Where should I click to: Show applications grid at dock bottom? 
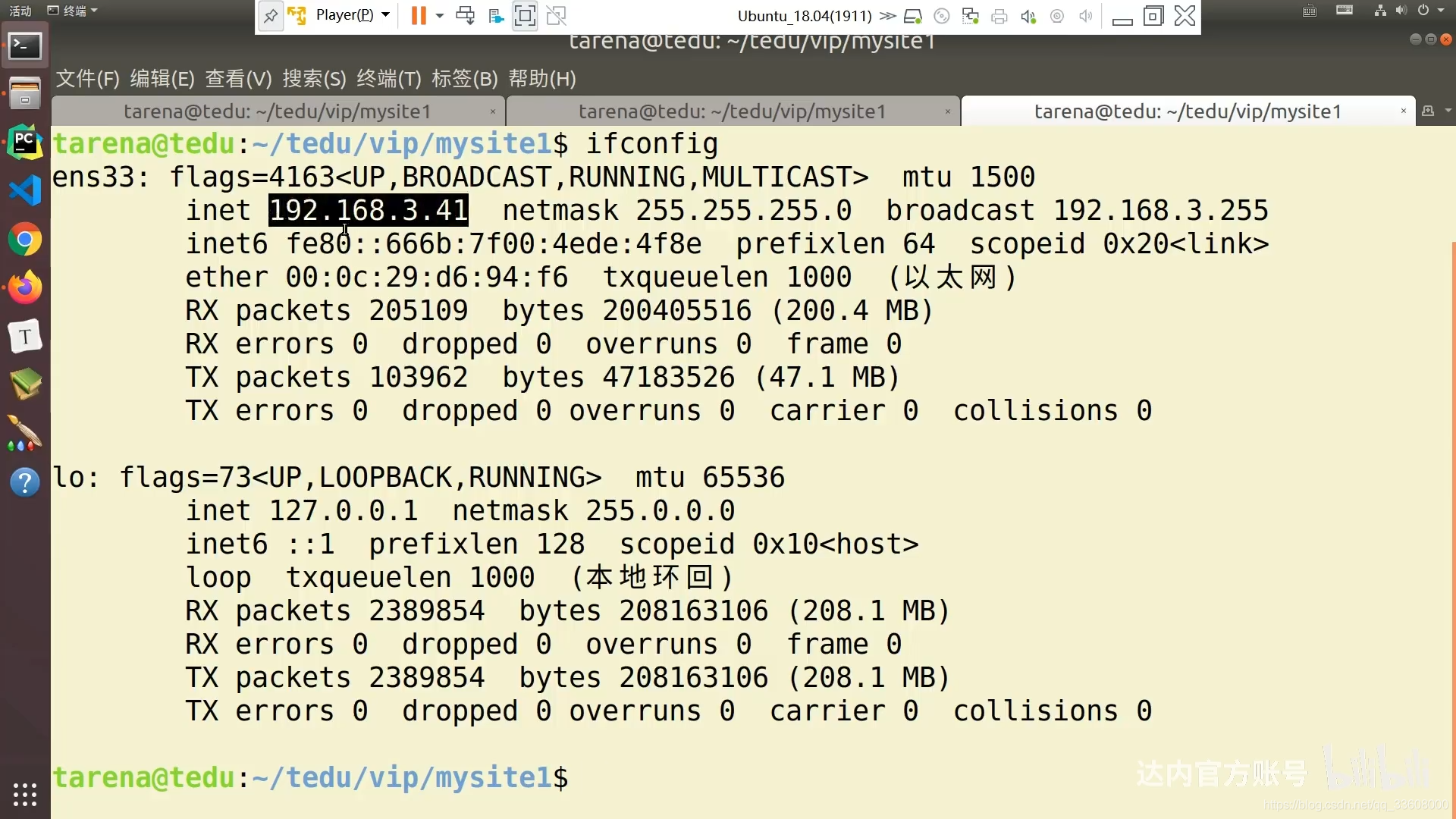tap(24, 794)
